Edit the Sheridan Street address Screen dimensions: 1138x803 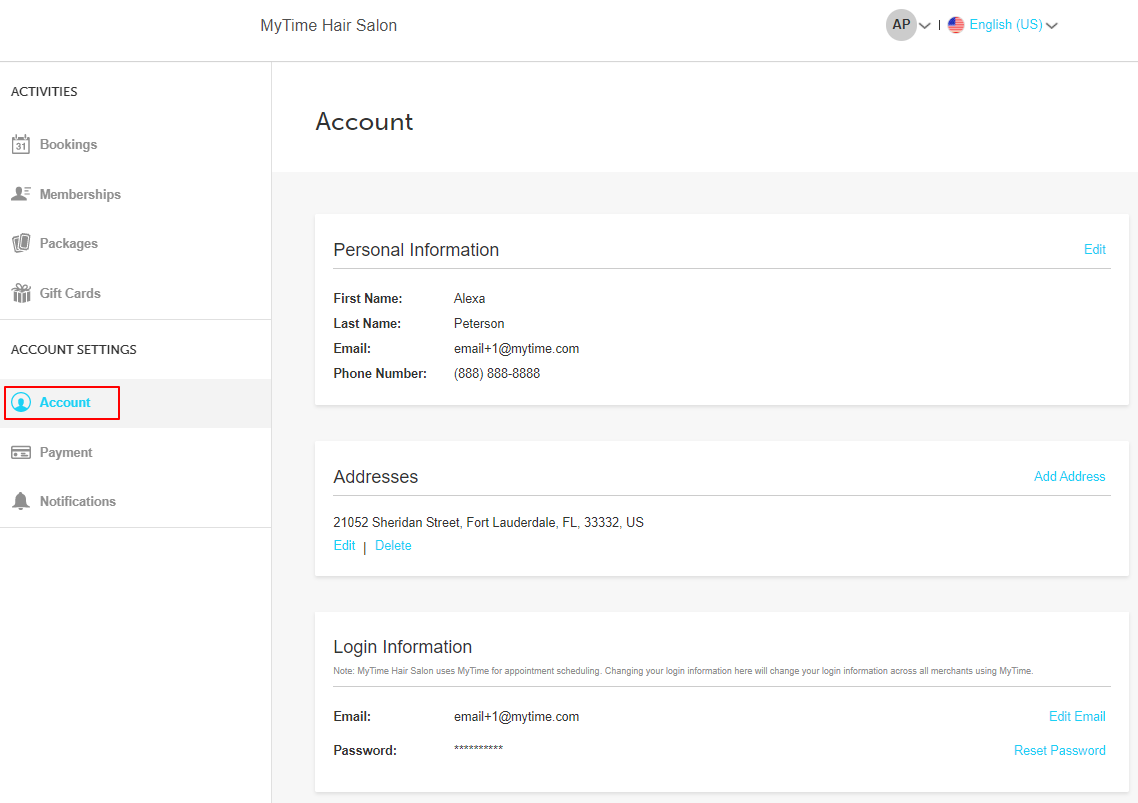(344, 545)
